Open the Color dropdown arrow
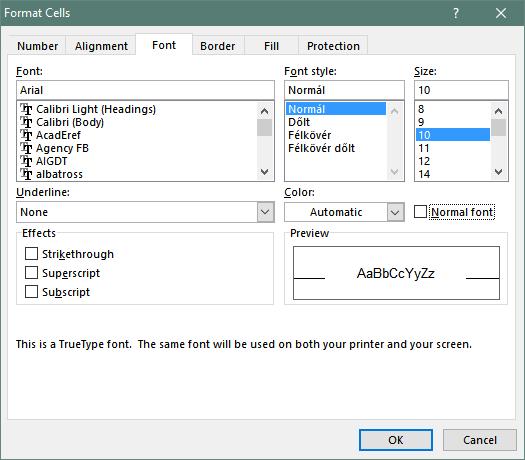The image size is (525, 460). pyautogui.click(x=395, y=212)
